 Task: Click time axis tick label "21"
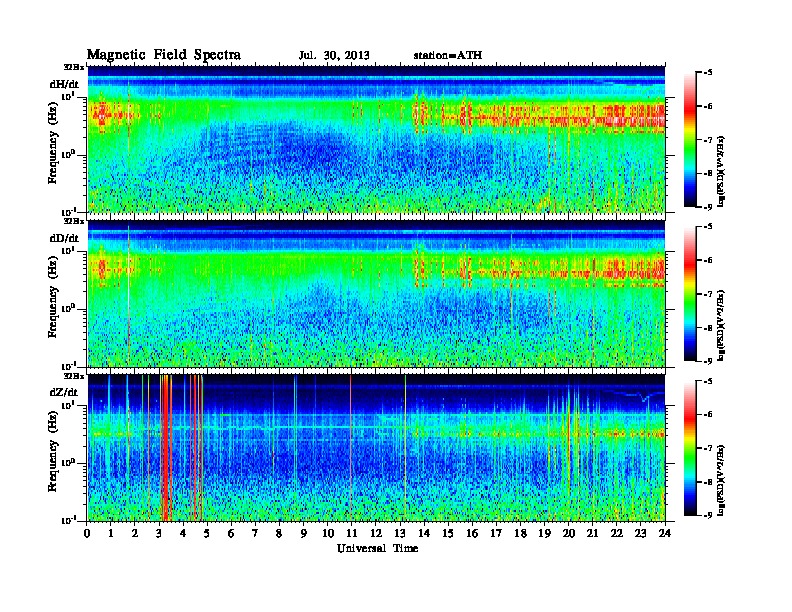[x=592, y=534]
